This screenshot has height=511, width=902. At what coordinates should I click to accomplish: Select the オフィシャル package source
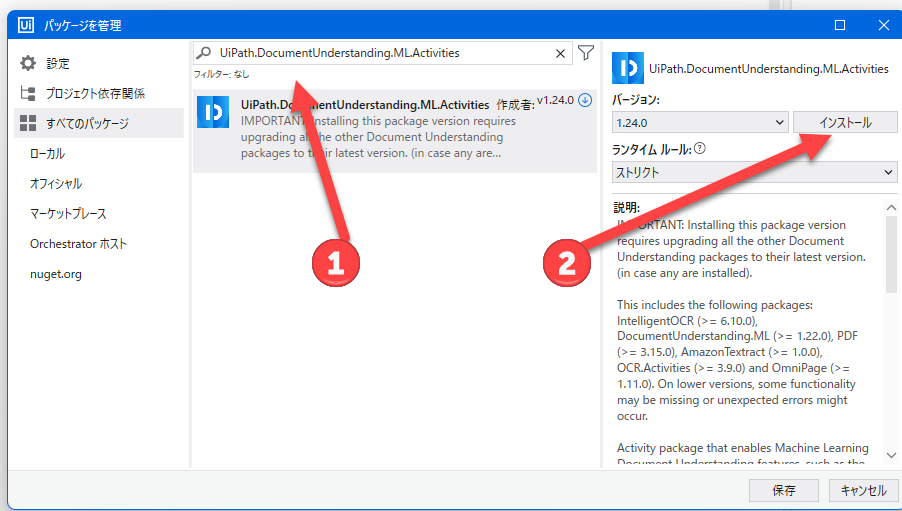pyautogui.click(x=56, y=184)
